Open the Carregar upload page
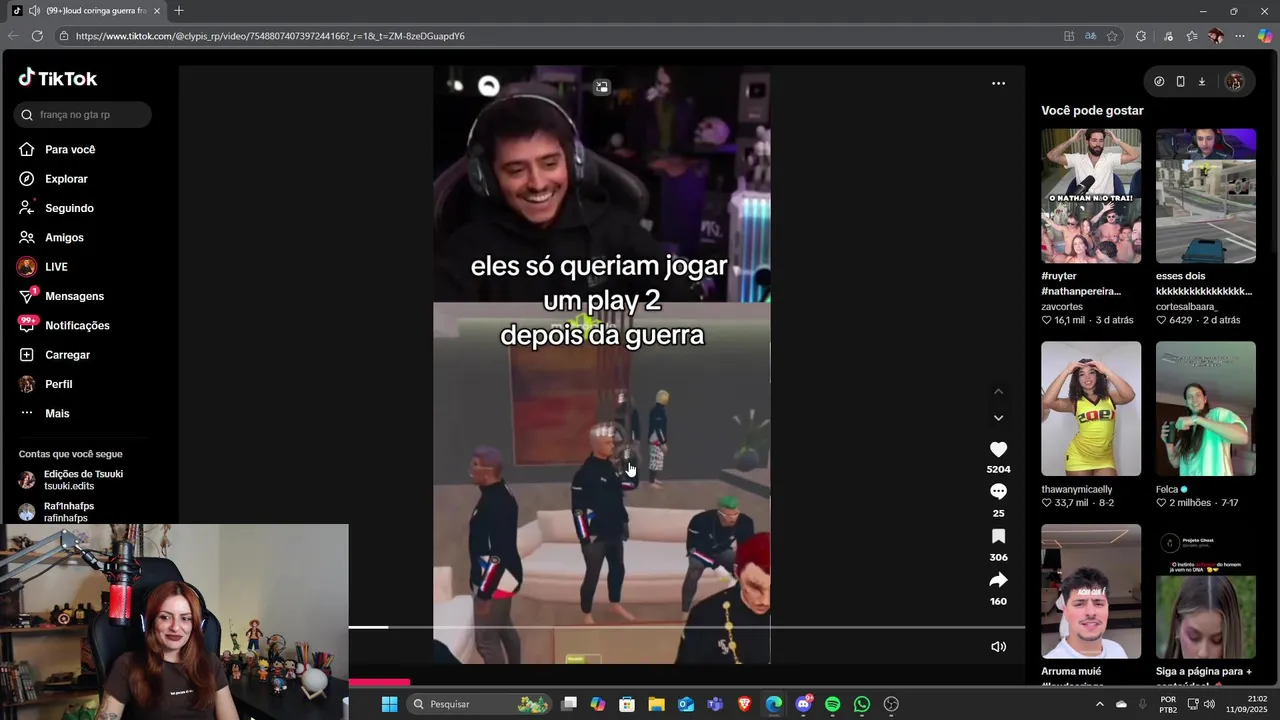The width and height of the screenshot is (1280, 720). pyautogui.click(x=54, y=355)
